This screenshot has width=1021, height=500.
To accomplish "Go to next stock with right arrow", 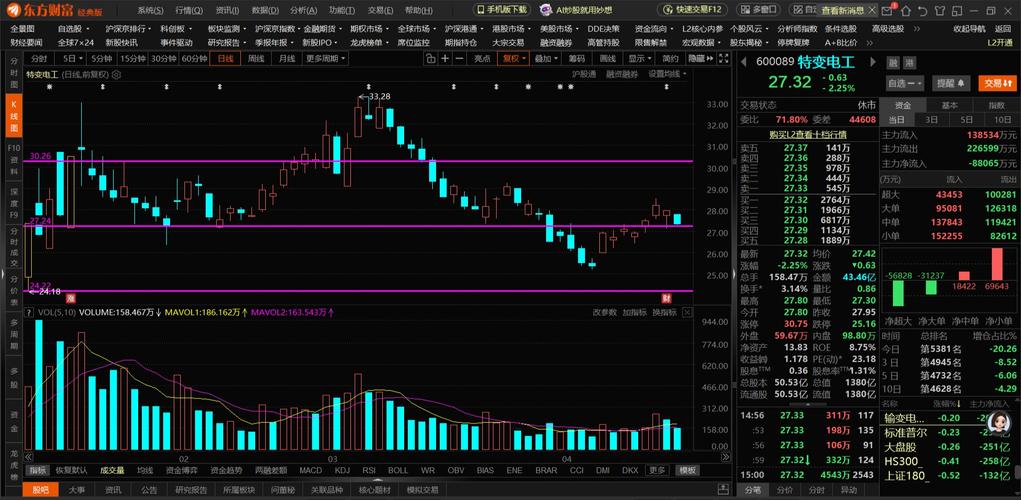I will click(x=874, y=62).
